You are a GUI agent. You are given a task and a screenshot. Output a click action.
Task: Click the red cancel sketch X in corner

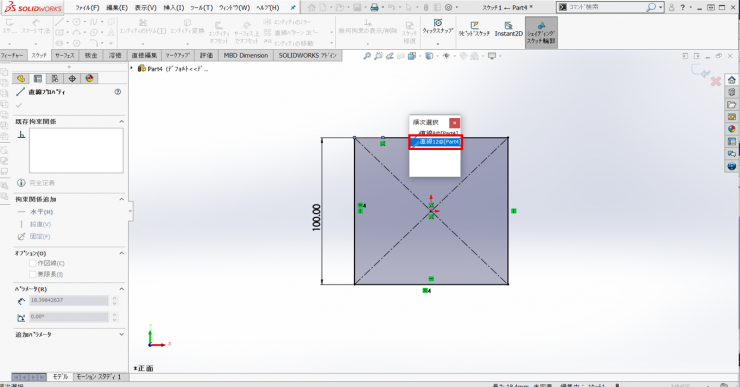tap(716, 81)
